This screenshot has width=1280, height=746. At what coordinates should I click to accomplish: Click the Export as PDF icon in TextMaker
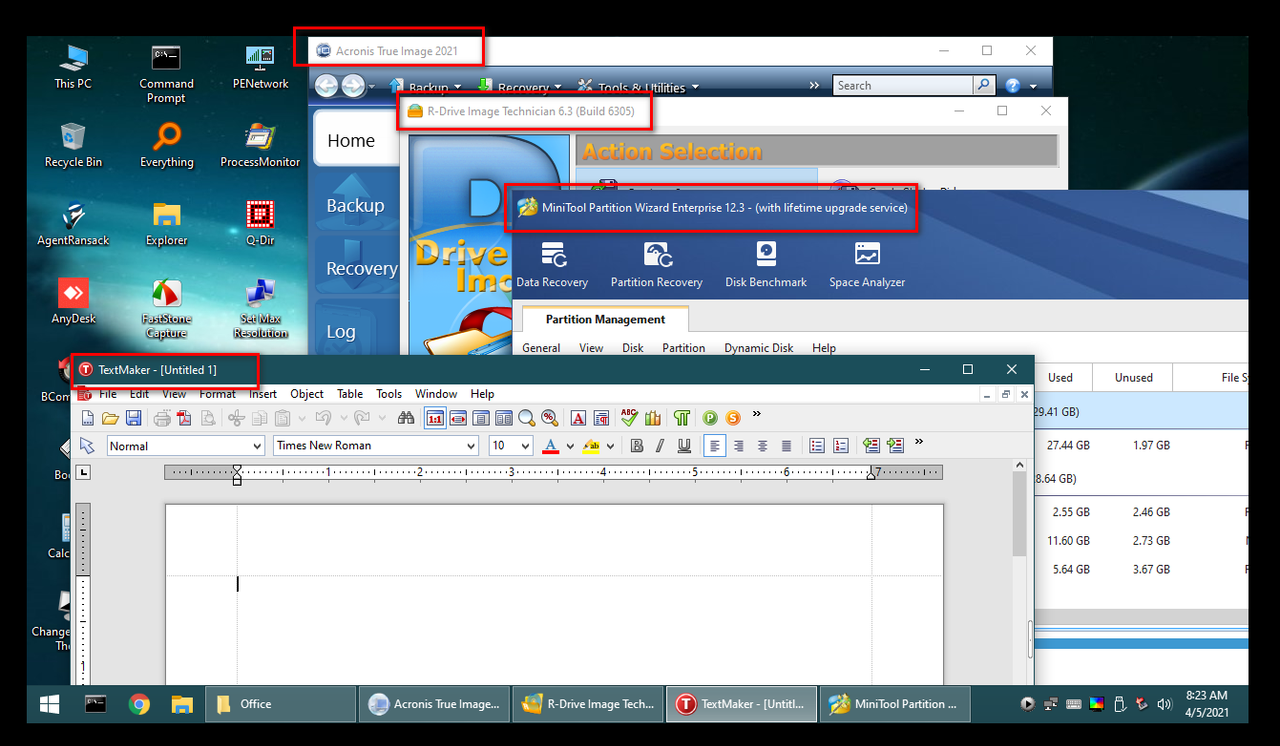[184, 418]
